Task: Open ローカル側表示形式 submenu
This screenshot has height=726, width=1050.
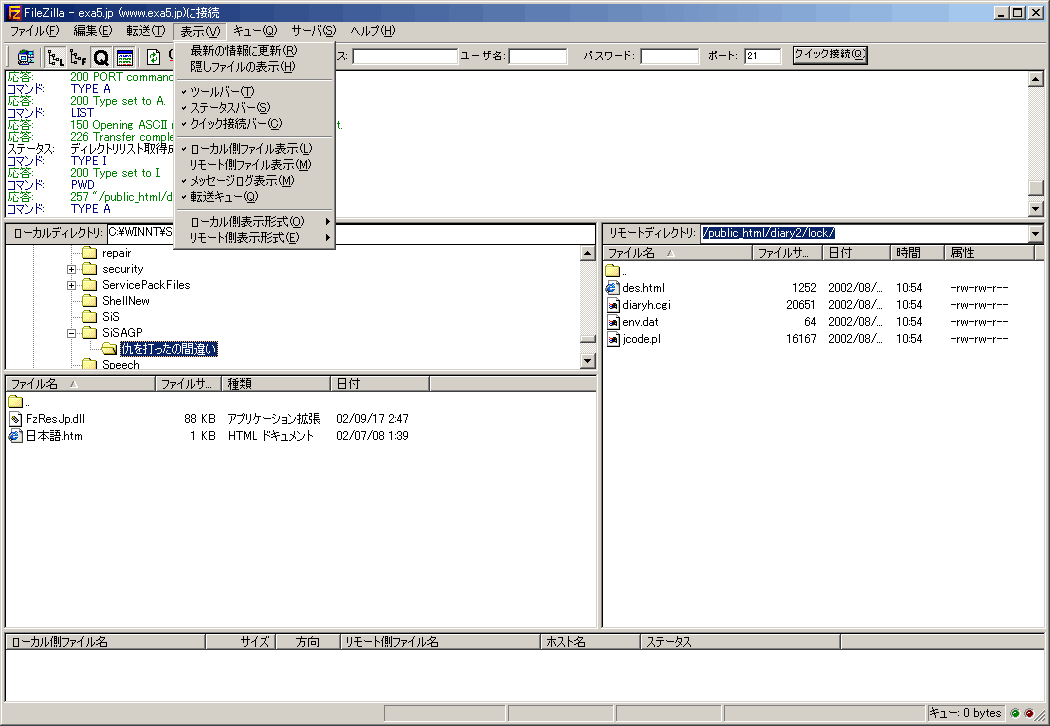Action: (x=254, y=222)
